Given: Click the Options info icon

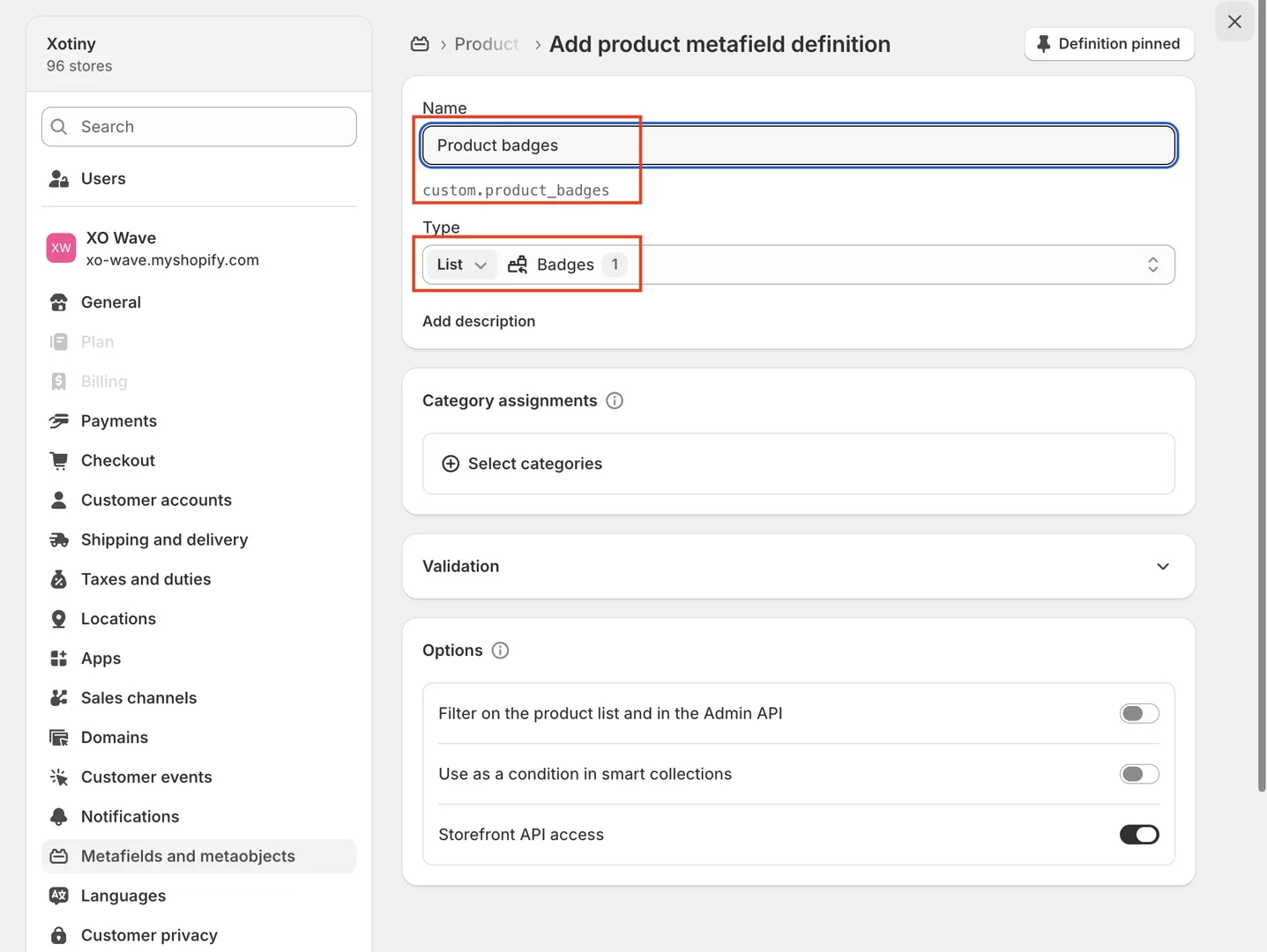Looking at the screenshot, I should click(x=500, y=651).
